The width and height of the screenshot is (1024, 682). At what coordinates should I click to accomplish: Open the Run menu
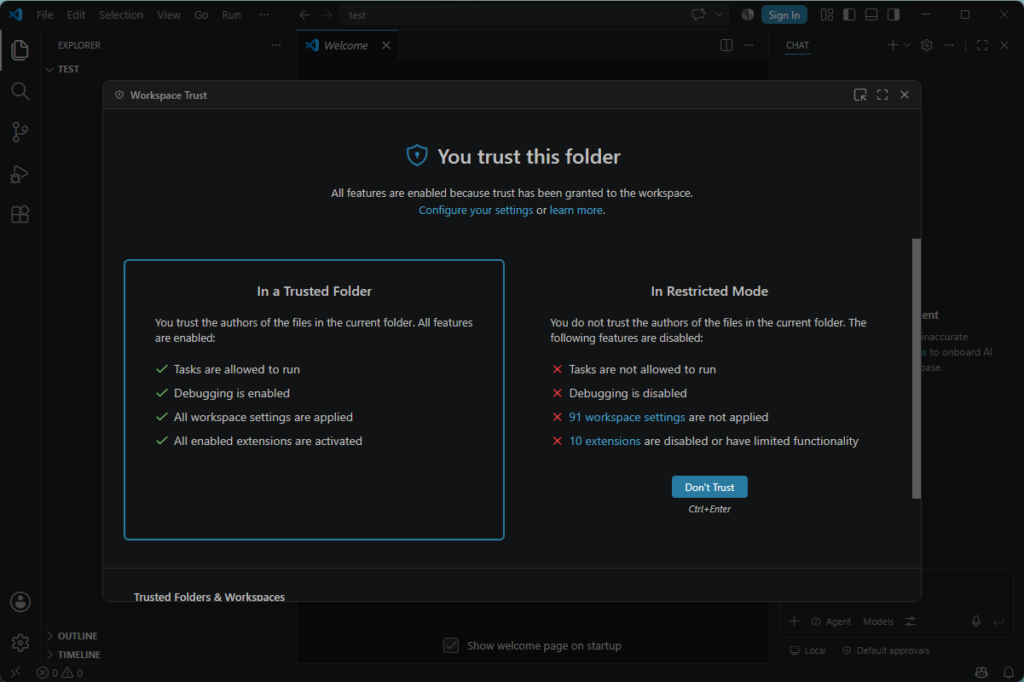pos(231,14)
